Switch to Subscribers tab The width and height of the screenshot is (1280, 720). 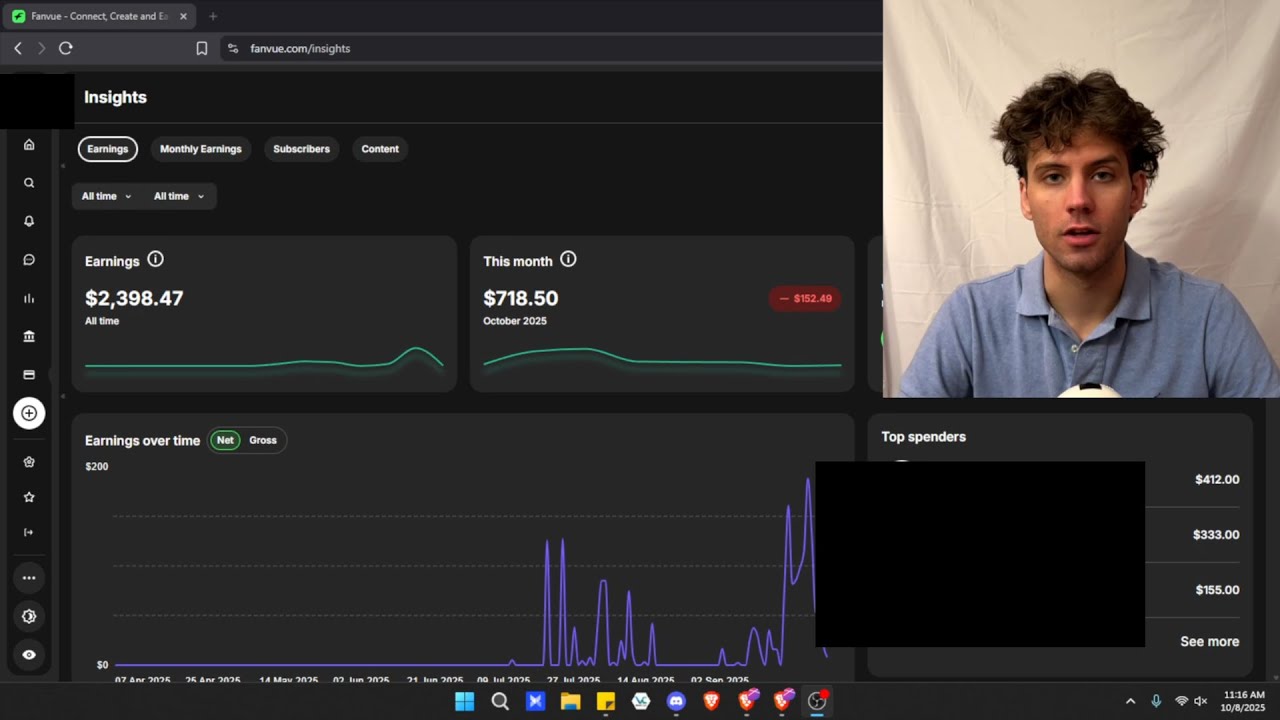(301, 149)
